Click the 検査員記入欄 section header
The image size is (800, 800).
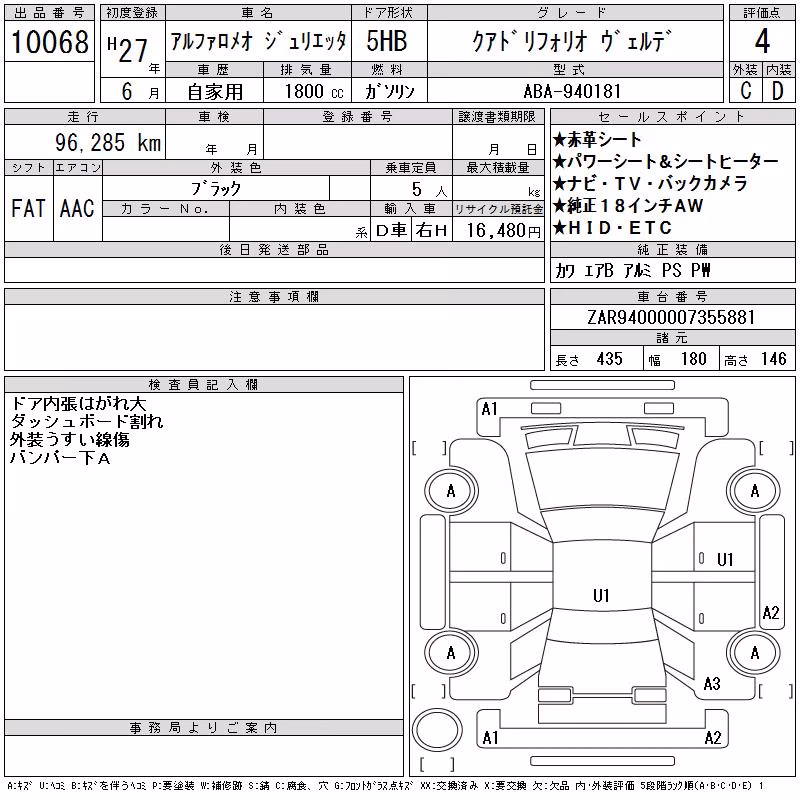[x=204, y=385]
